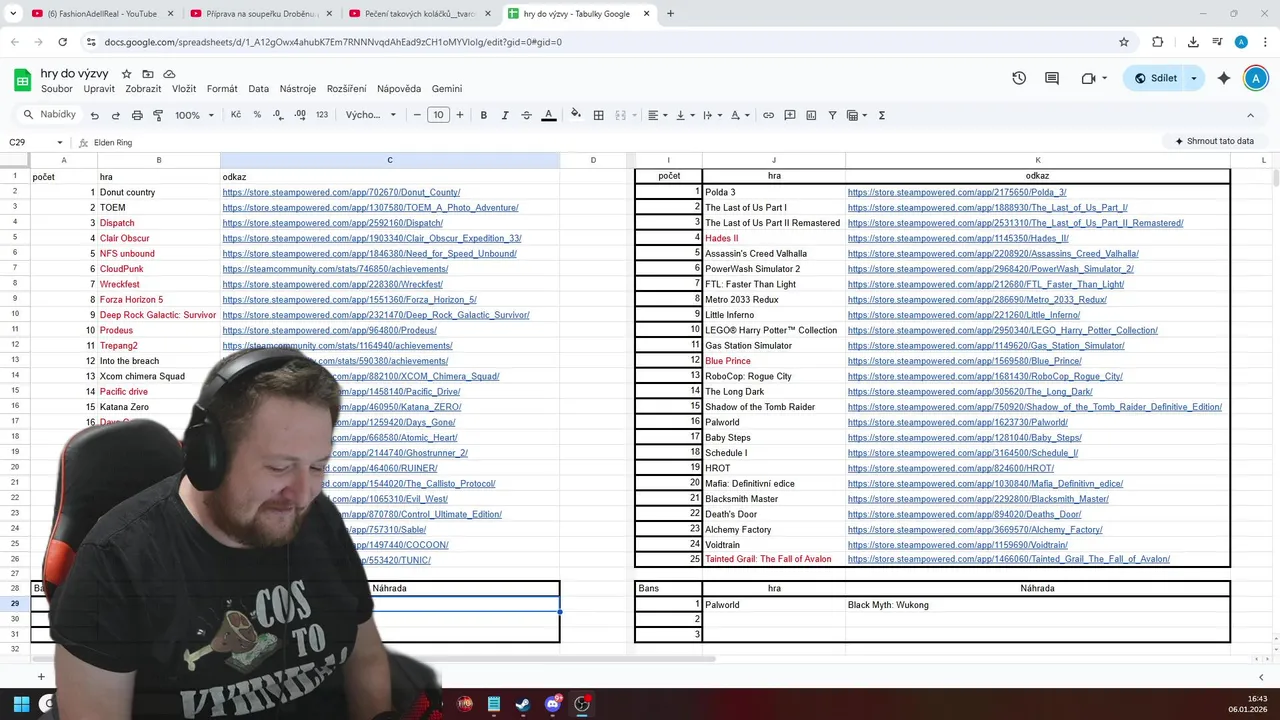Click the Insert comment icon

point(790,115)
